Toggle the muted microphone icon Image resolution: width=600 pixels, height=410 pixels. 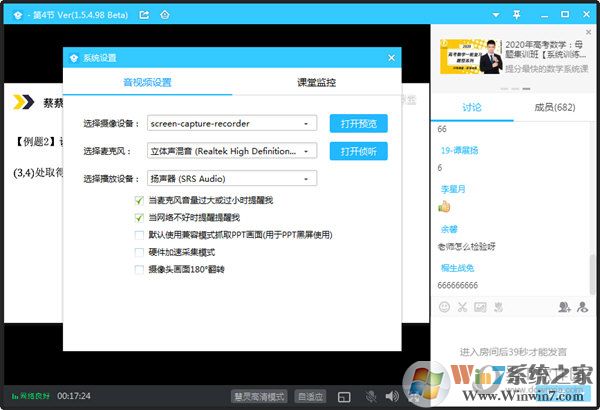coord(370,397)
